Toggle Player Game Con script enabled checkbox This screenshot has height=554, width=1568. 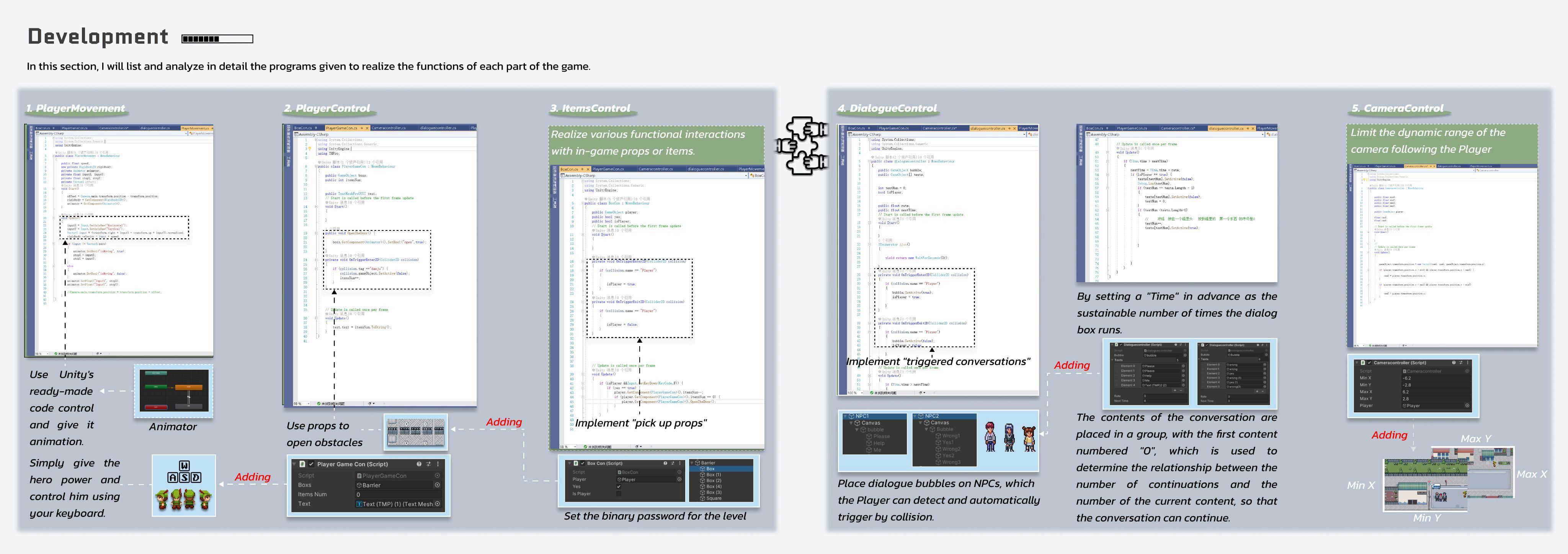click(311, 464)
